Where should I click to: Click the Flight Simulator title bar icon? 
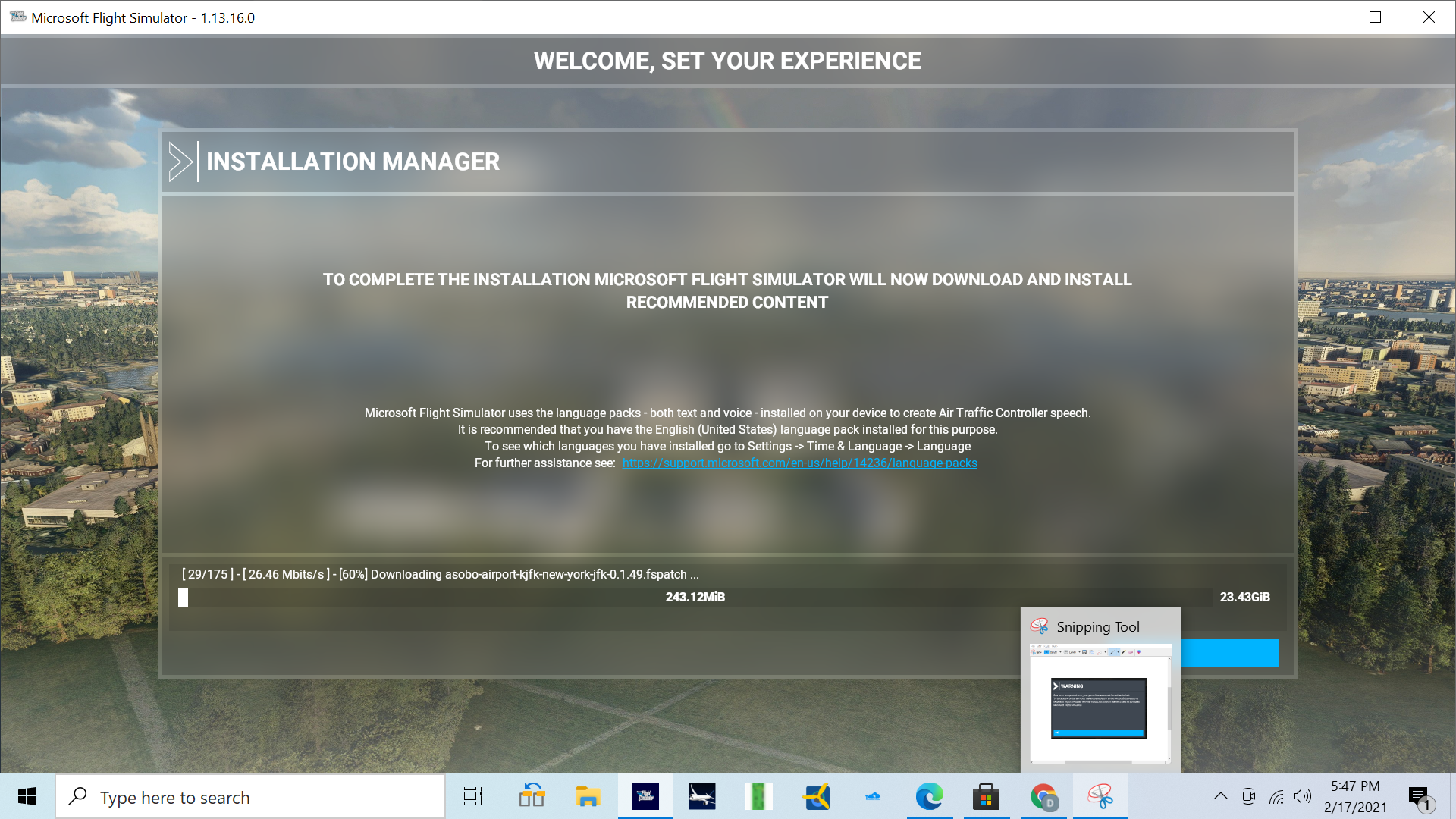[x=18, y=17]
